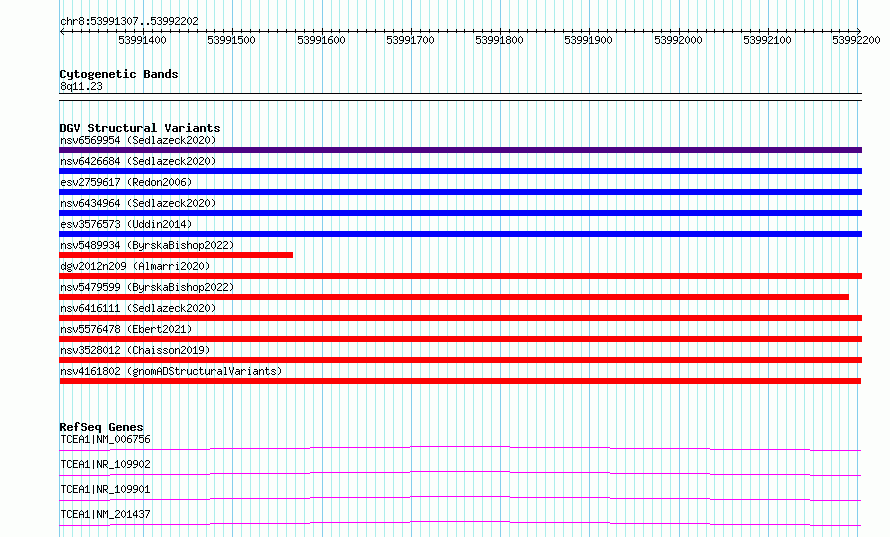Open nsv6569954 (Sedlazeck2020) label
The image size is (890, 537).
(x=138, y=140)
